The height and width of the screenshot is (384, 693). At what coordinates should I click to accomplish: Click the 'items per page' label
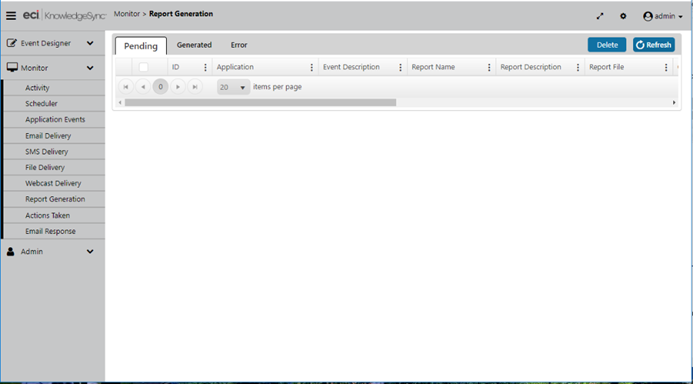(x=277, y=87)
